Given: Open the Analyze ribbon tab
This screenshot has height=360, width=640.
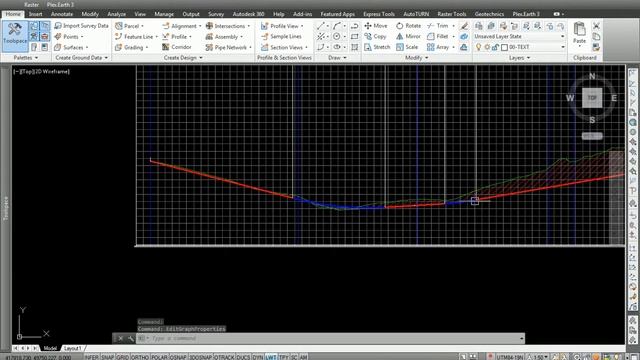Looking at the screenshot, I should [x=117, y=14].
